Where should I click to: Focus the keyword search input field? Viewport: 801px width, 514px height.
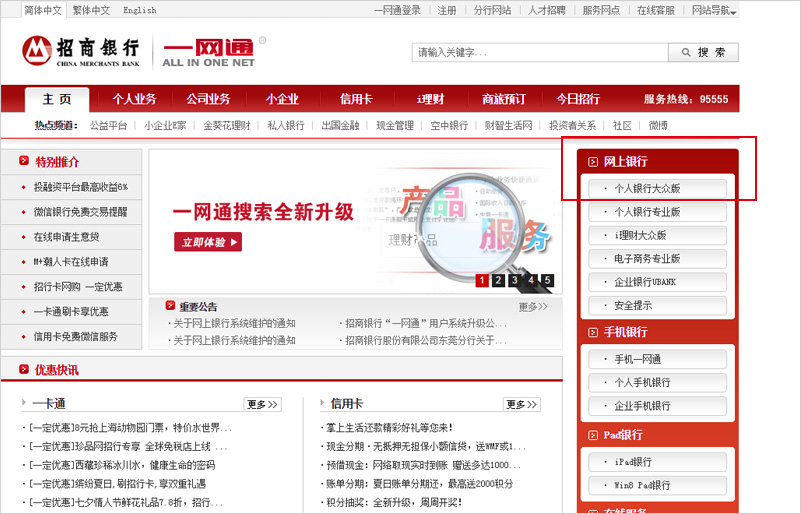(x=538, y=52)
